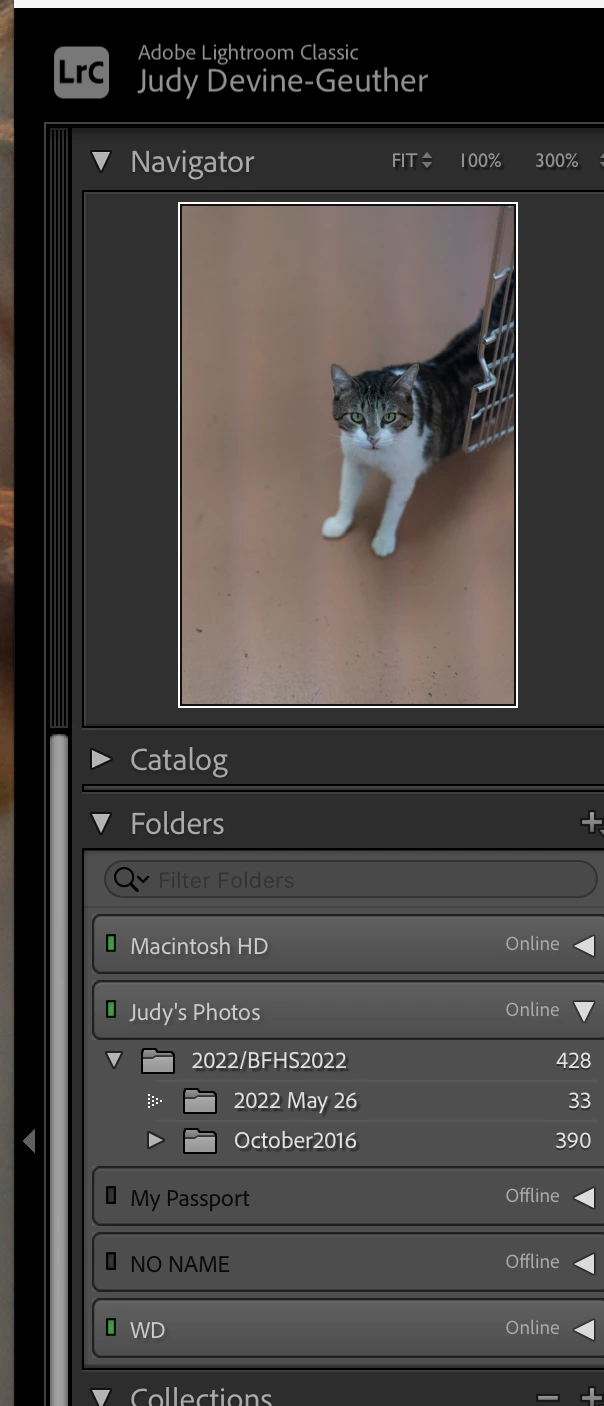Viewport: 604px width, 1406px height.
Task: Click the cat preview in Navigator
Action: point(348,455)
